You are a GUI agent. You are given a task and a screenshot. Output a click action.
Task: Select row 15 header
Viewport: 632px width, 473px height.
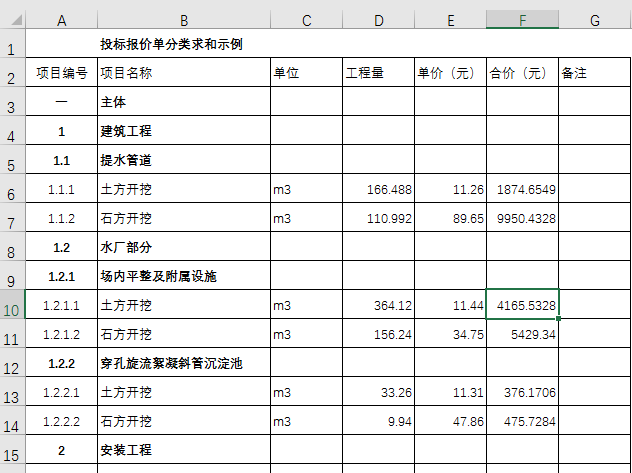(x=12, y=450)
